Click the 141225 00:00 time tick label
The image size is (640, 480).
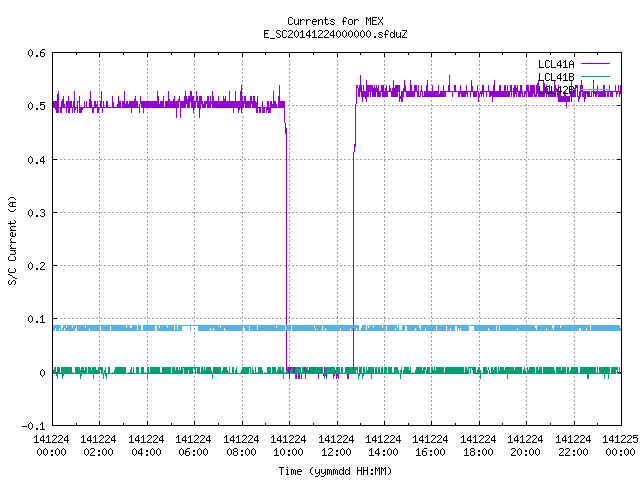(620, 445)
